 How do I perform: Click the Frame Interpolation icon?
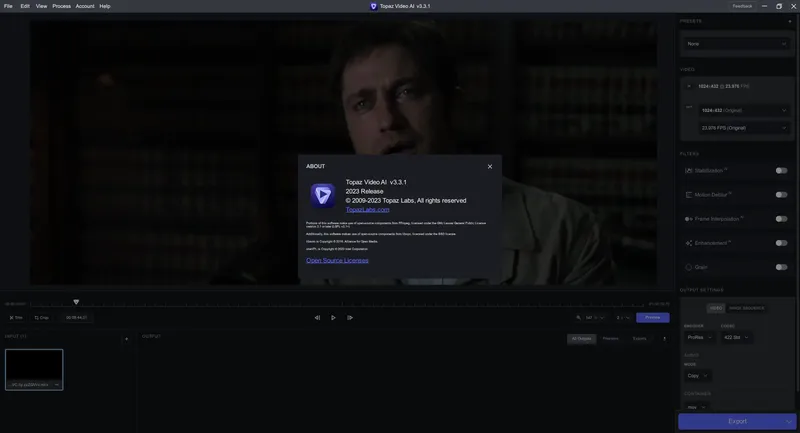click(688, 219)
